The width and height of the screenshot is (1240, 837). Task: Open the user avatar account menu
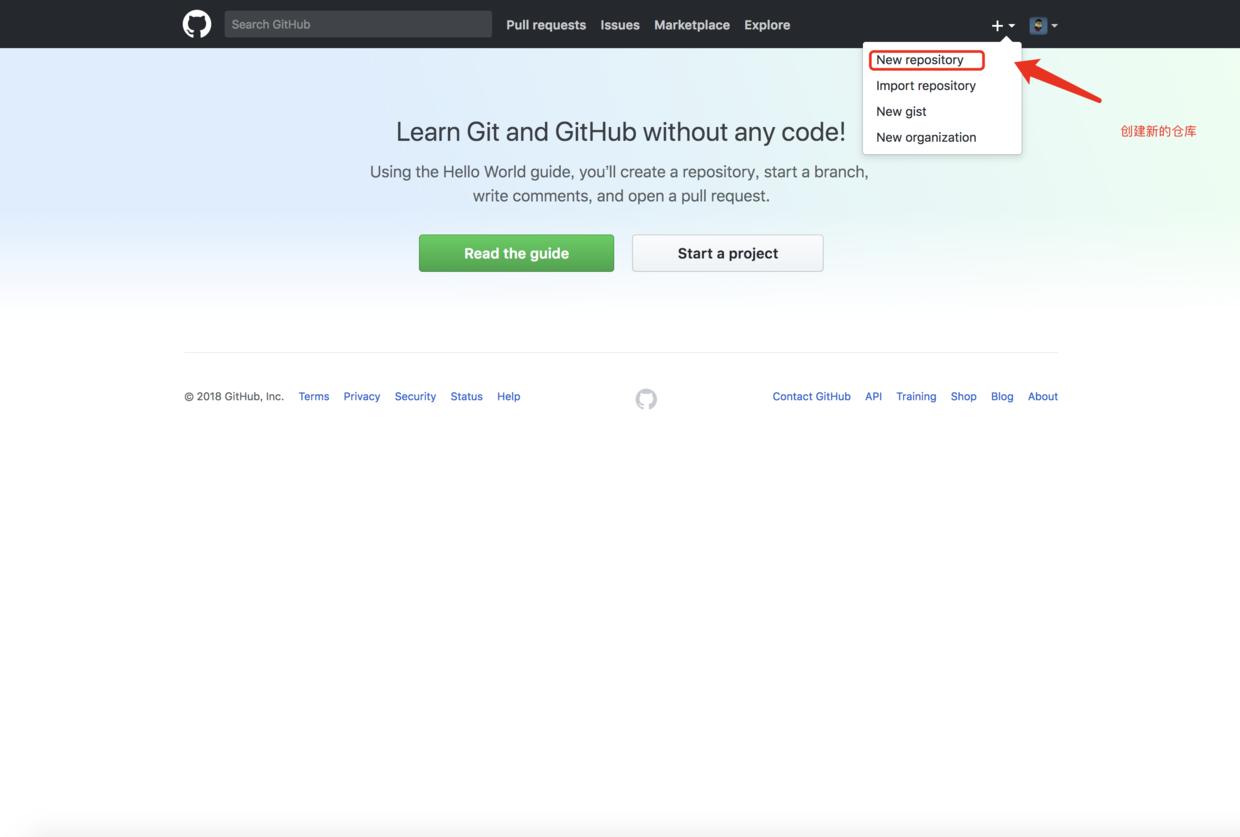click(x=1043, y=25)
